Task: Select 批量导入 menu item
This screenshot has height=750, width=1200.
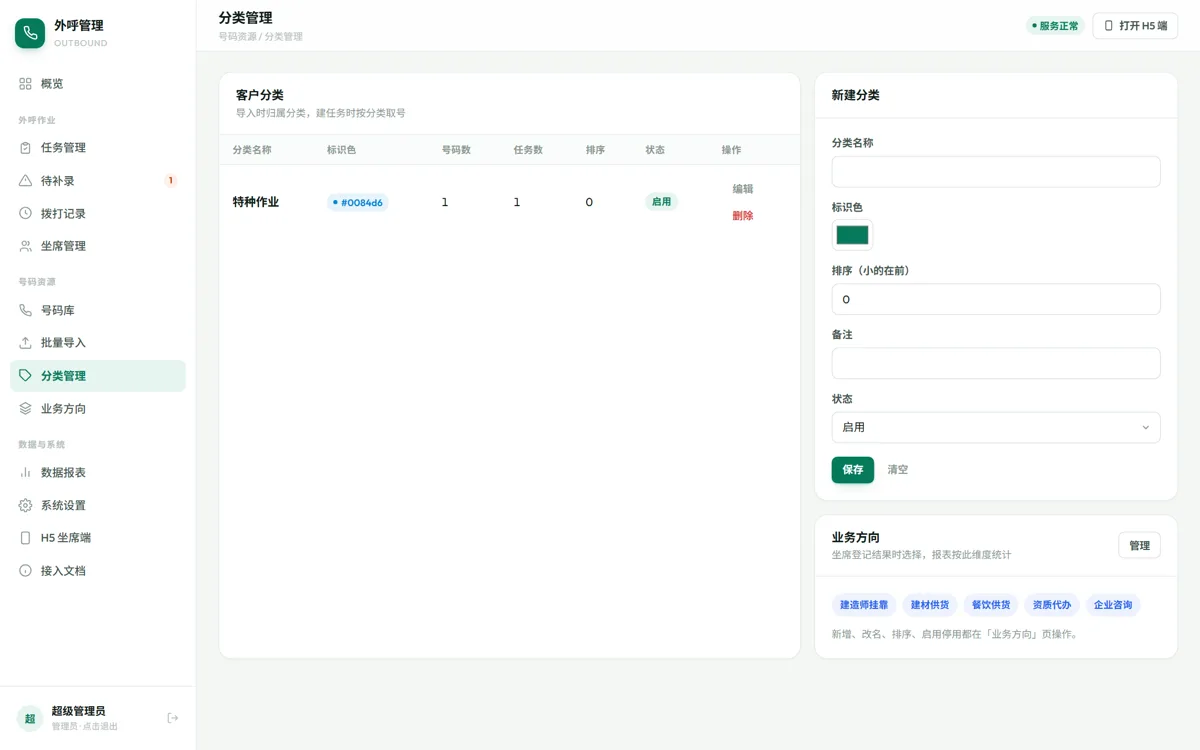Action: tap(98, 343)
